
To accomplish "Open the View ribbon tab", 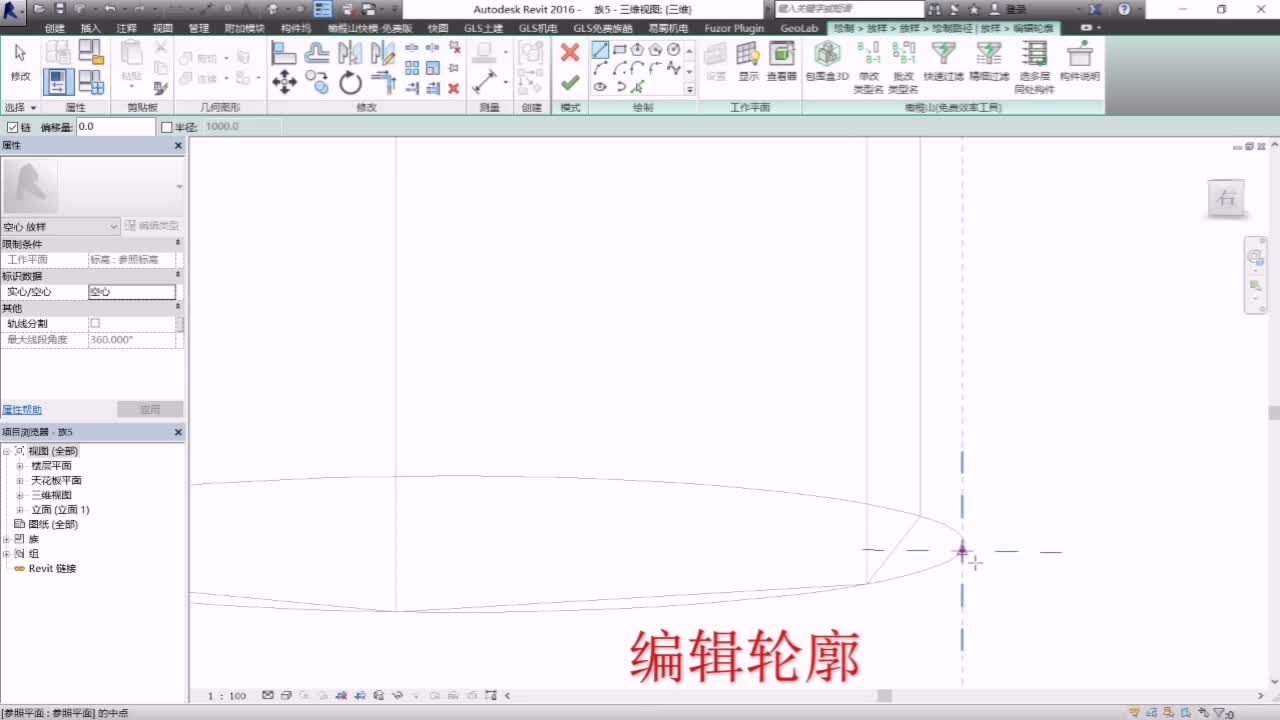I will (x=163, y=28).
